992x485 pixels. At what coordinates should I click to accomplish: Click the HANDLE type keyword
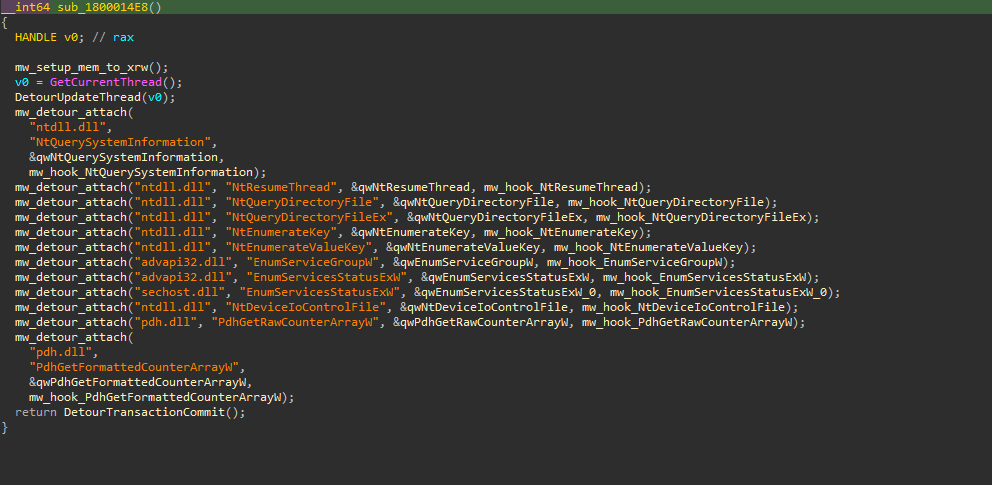click(37, 37)
